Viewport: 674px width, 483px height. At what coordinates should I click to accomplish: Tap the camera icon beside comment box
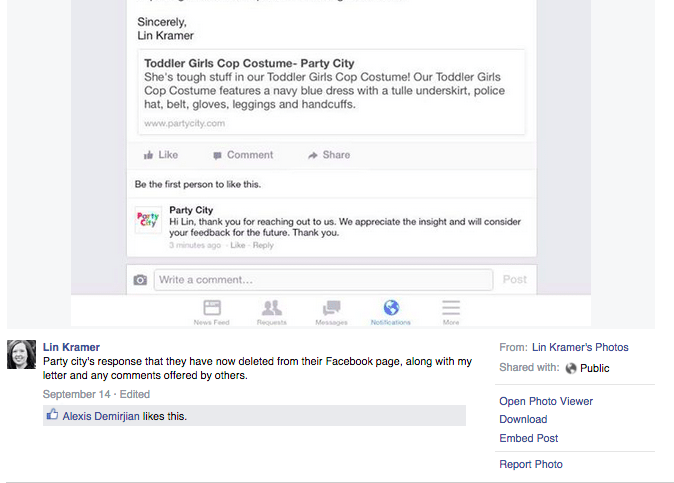(x=140, y=280)
